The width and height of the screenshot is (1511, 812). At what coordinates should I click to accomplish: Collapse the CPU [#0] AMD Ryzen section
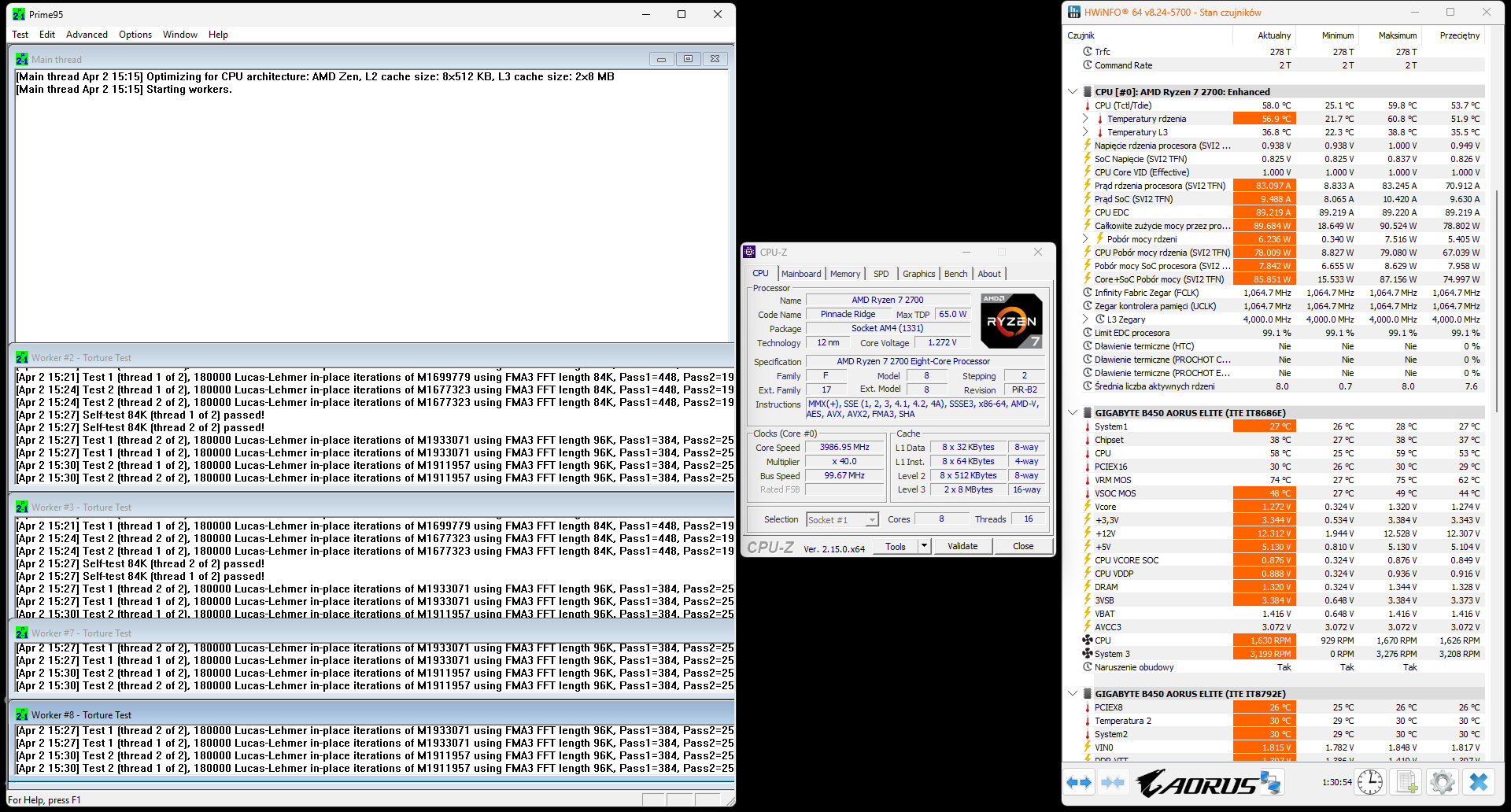coord(1073,92)
